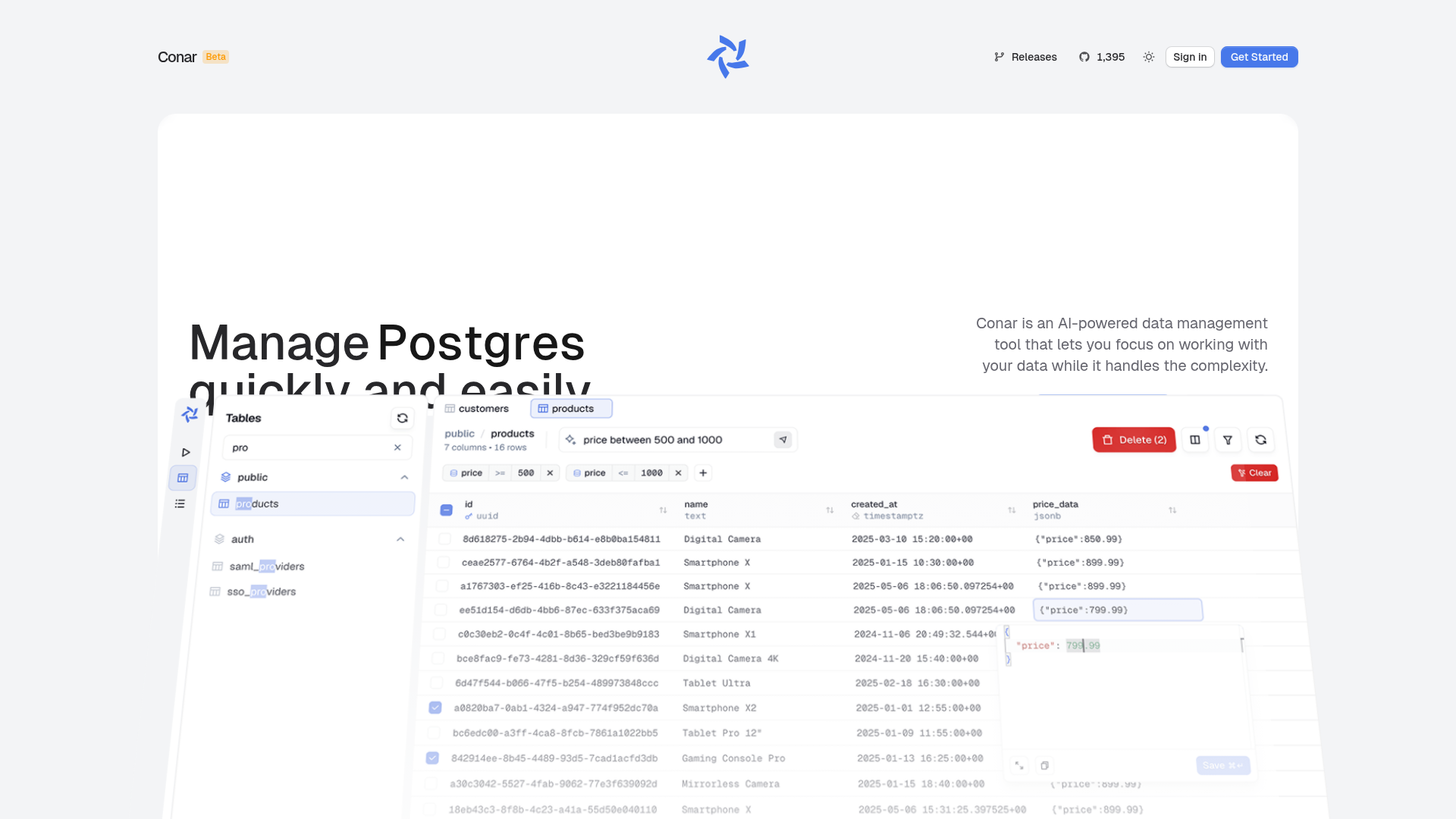Click the 500 value in the price filter

point(526,473)
